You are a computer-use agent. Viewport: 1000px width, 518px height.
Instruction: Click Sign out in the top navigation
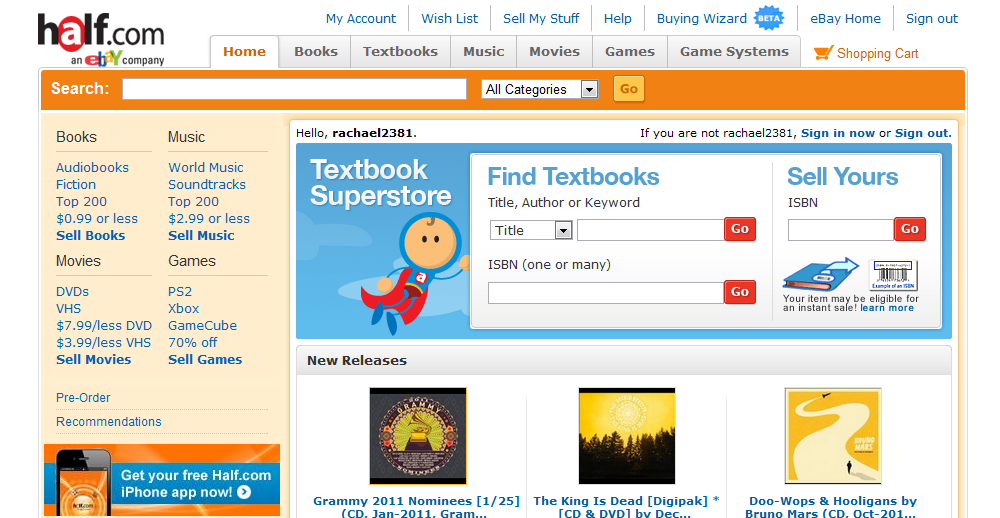(x=932, y=18)
